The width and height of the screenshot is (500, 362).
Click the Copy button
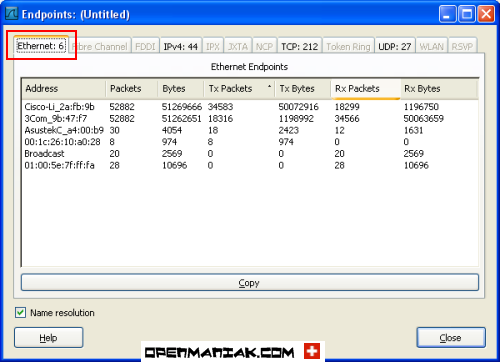[250, 283]
